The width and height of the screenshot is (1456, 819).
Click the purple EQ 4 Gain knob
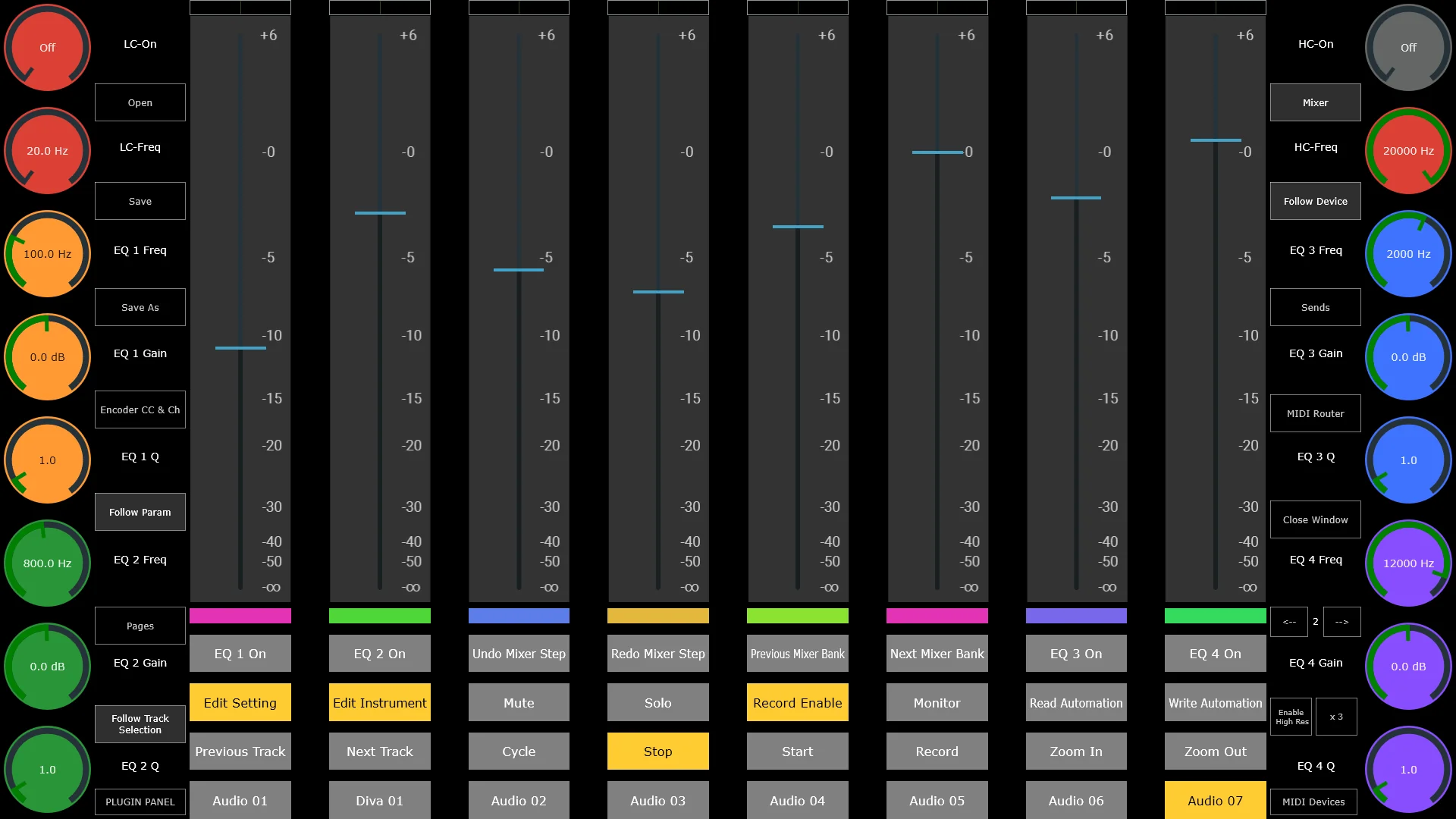pos(1408,666)
